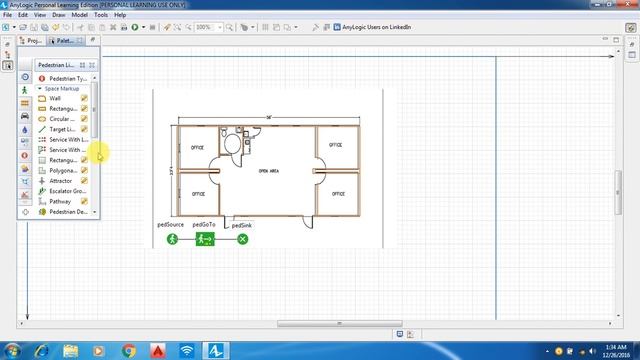Collapse the Space Markup section

click(40, 88)
